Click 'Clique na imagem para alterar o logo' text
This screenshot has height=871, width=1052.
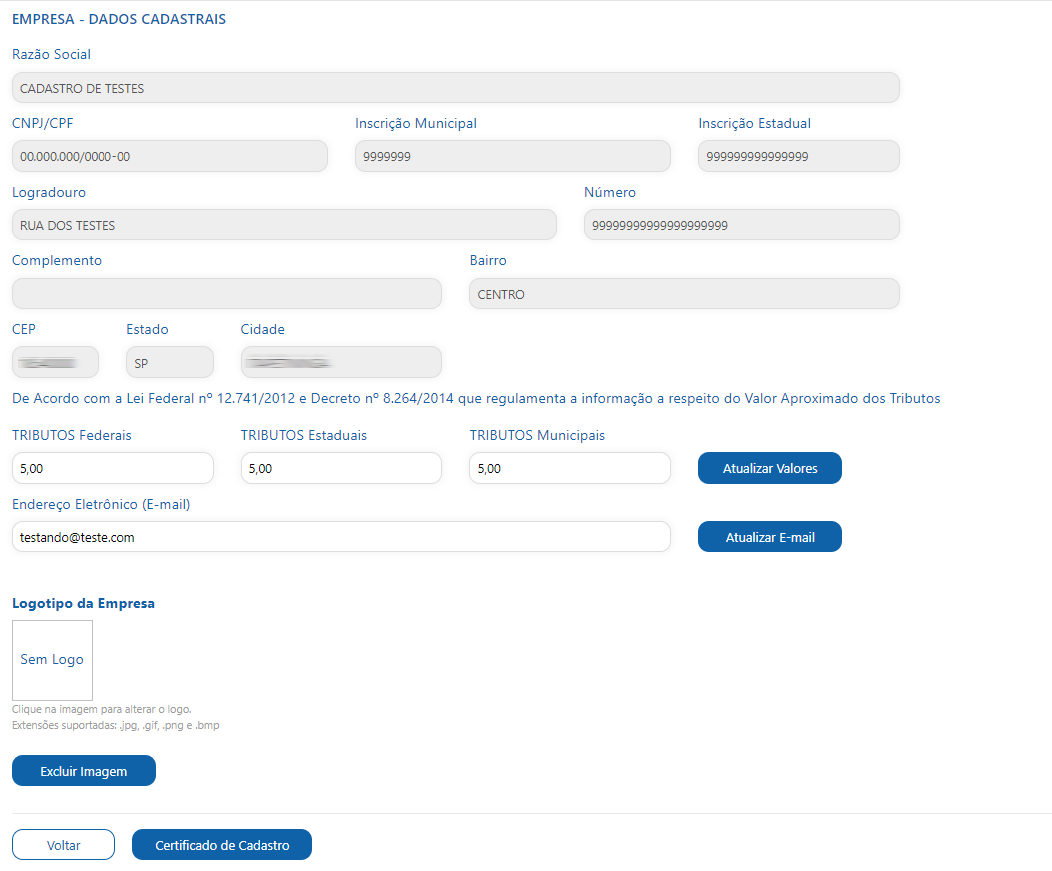click(x=102, y=709)
